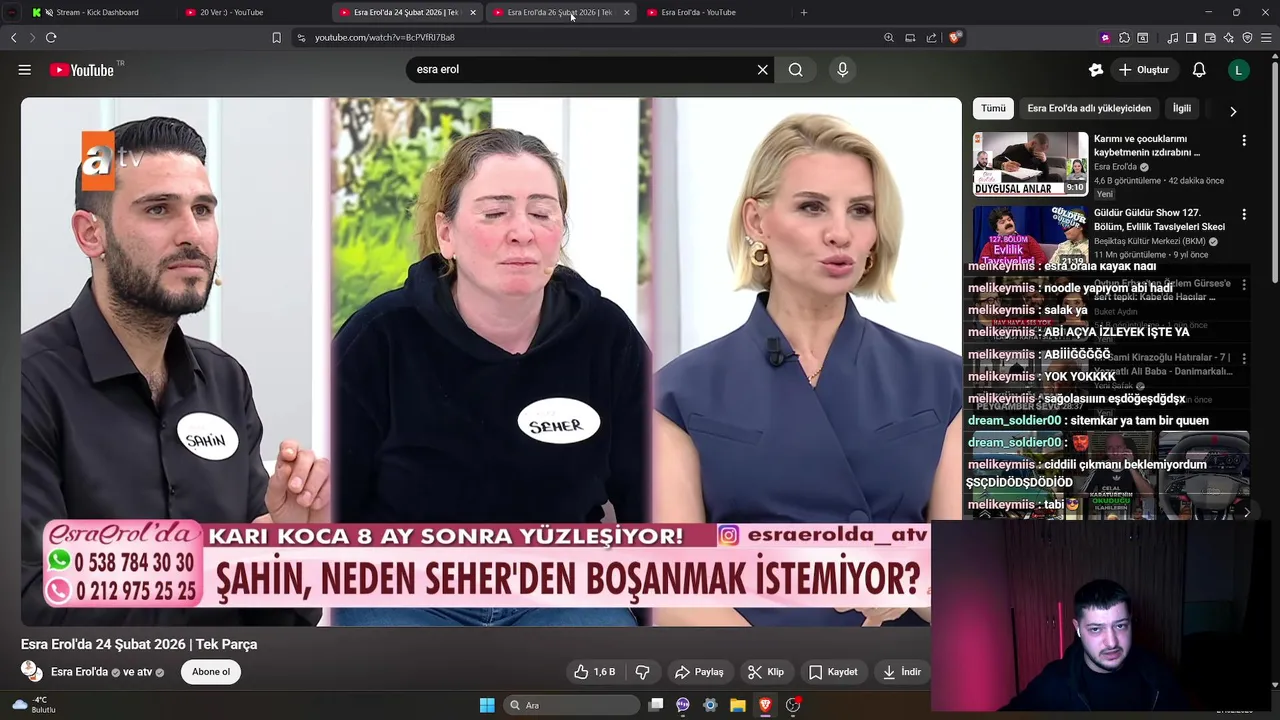Reload the current page
This screenshot has width=1280, height=720.
(x=51, y=38)
